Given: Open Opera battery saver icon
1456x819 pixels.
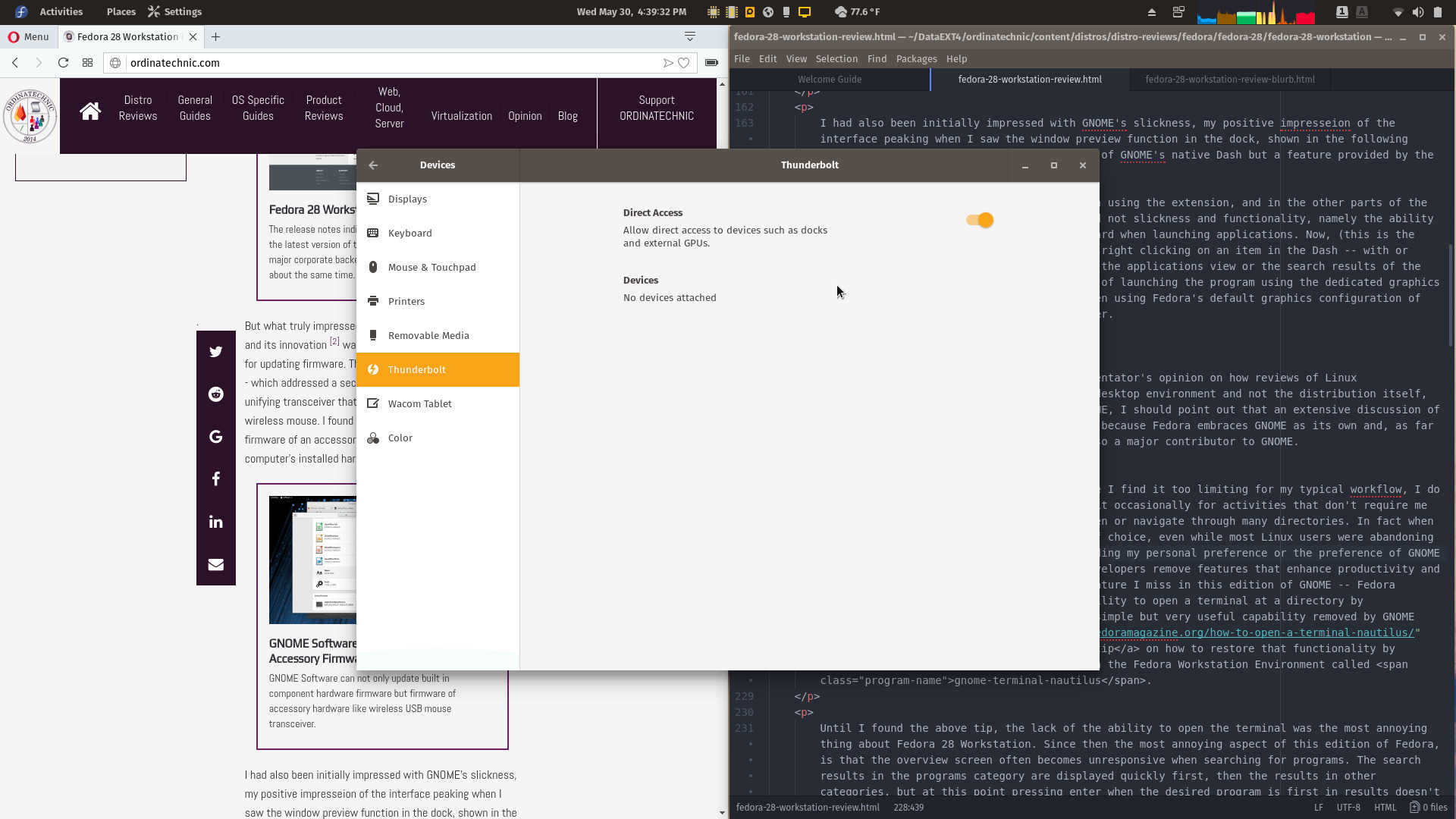Looking at the screenshot, I should click(x=711, y=63).
